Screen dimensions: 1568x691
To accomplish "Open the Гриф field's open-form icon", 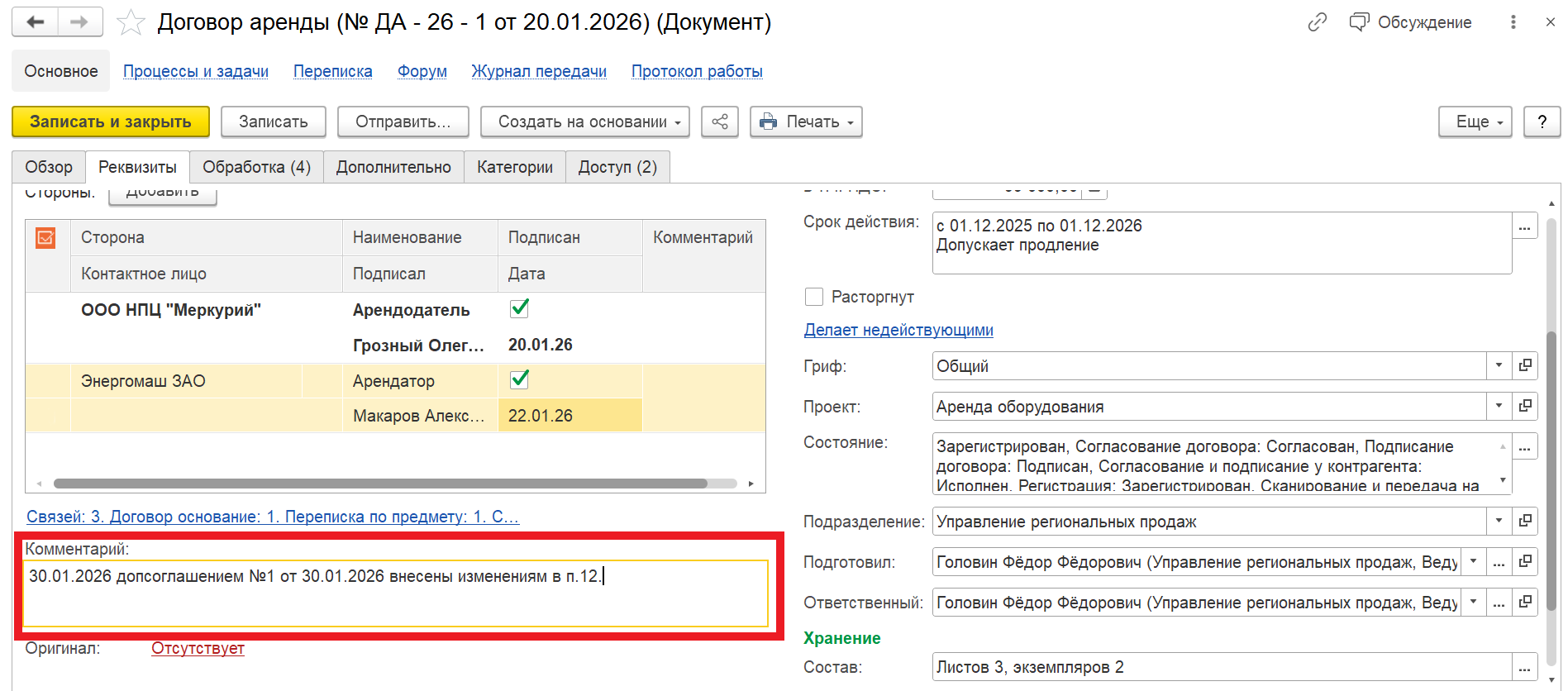I will [1525, 365].
